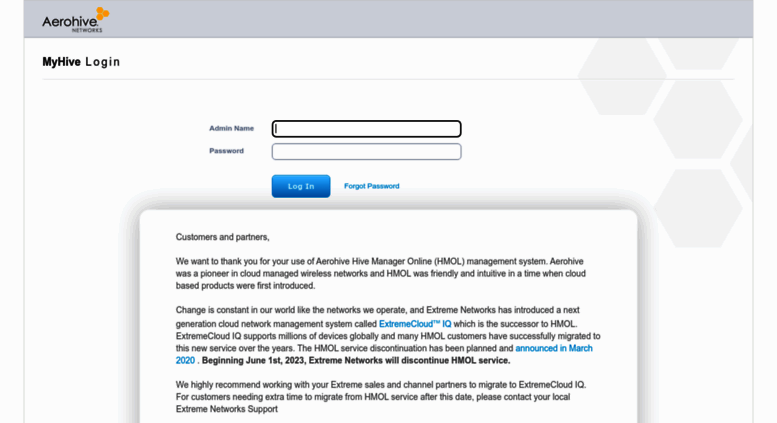Click the 'Admin Name' label

(231, 128)
